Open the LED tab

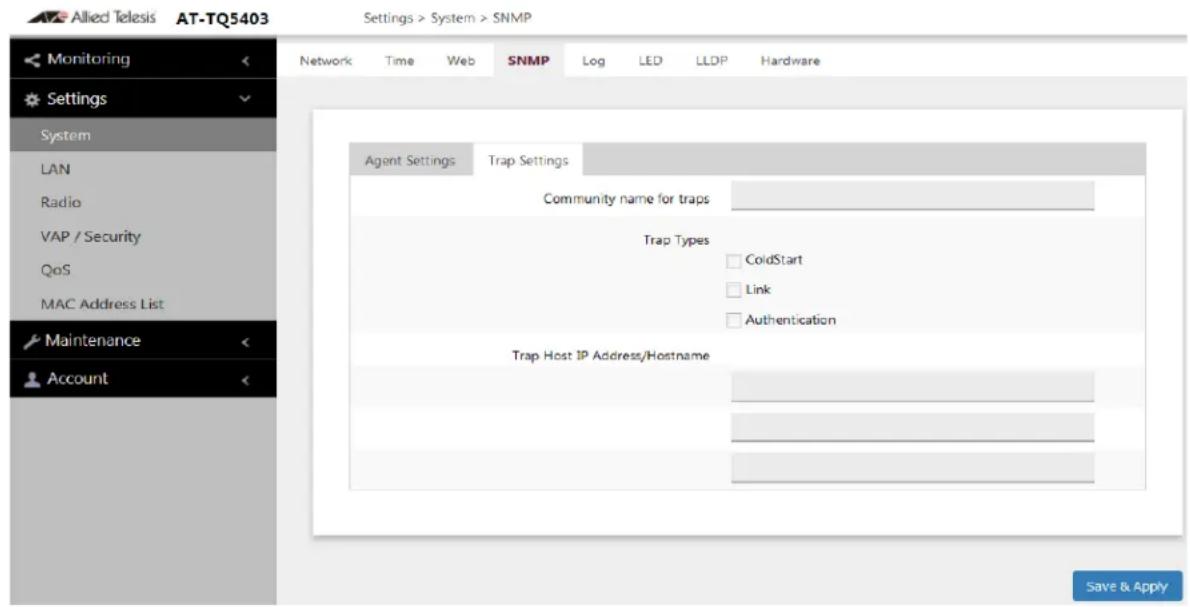point(650,61)
